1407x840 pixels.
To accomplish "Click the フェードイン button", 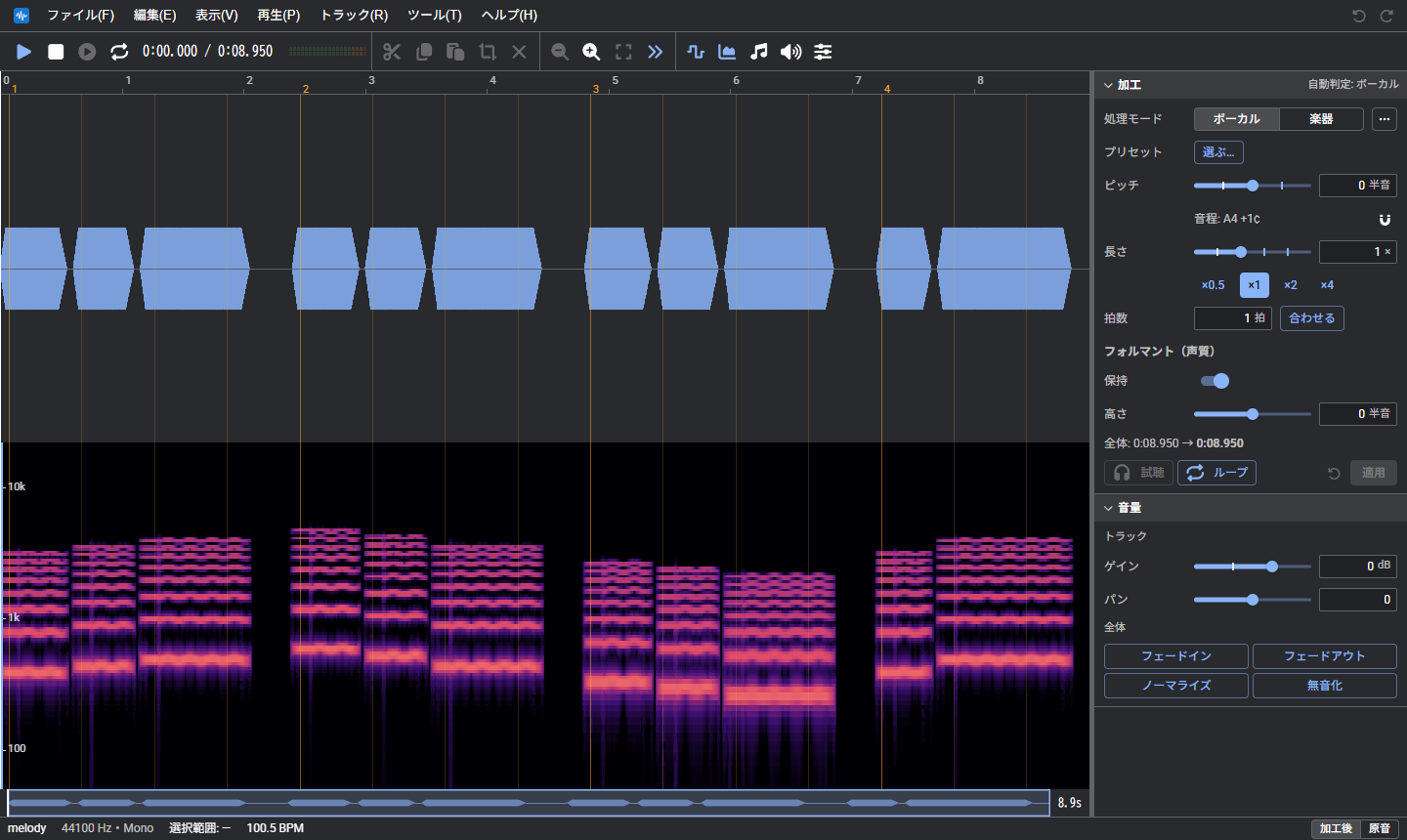I will click(1176, 656).
